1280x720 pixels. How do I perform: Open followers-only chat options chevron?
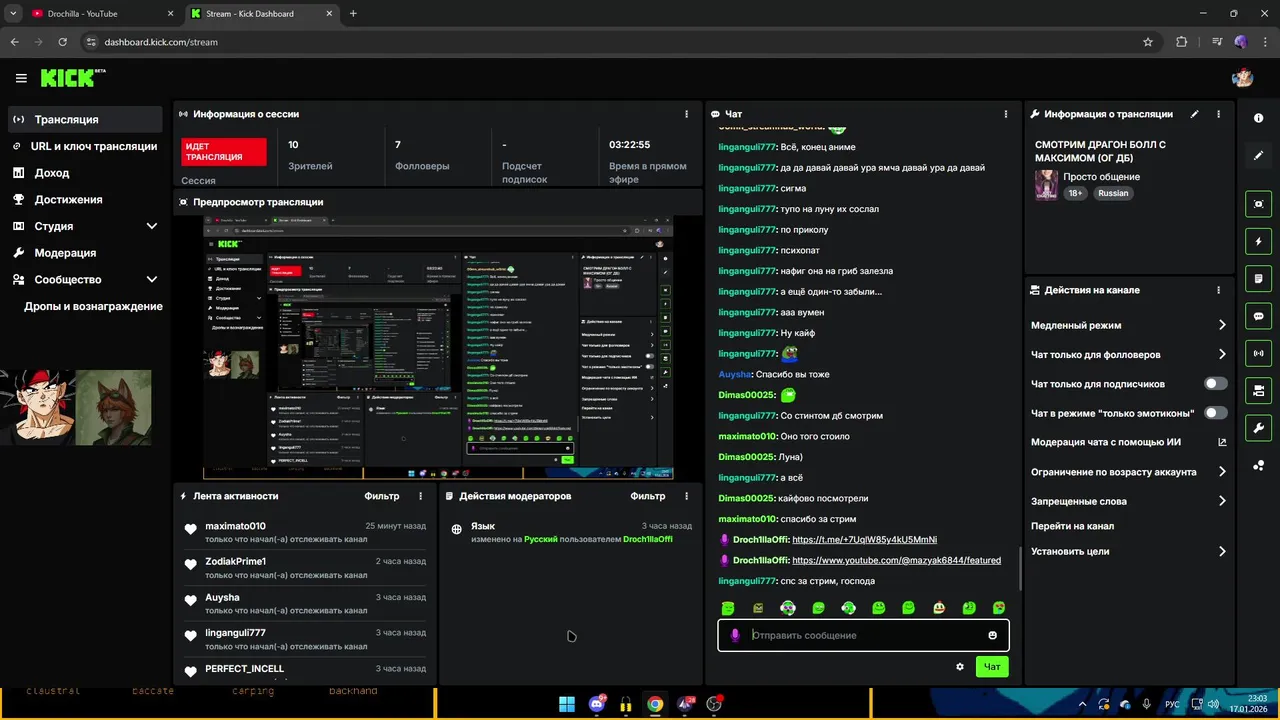point(1222,354)
